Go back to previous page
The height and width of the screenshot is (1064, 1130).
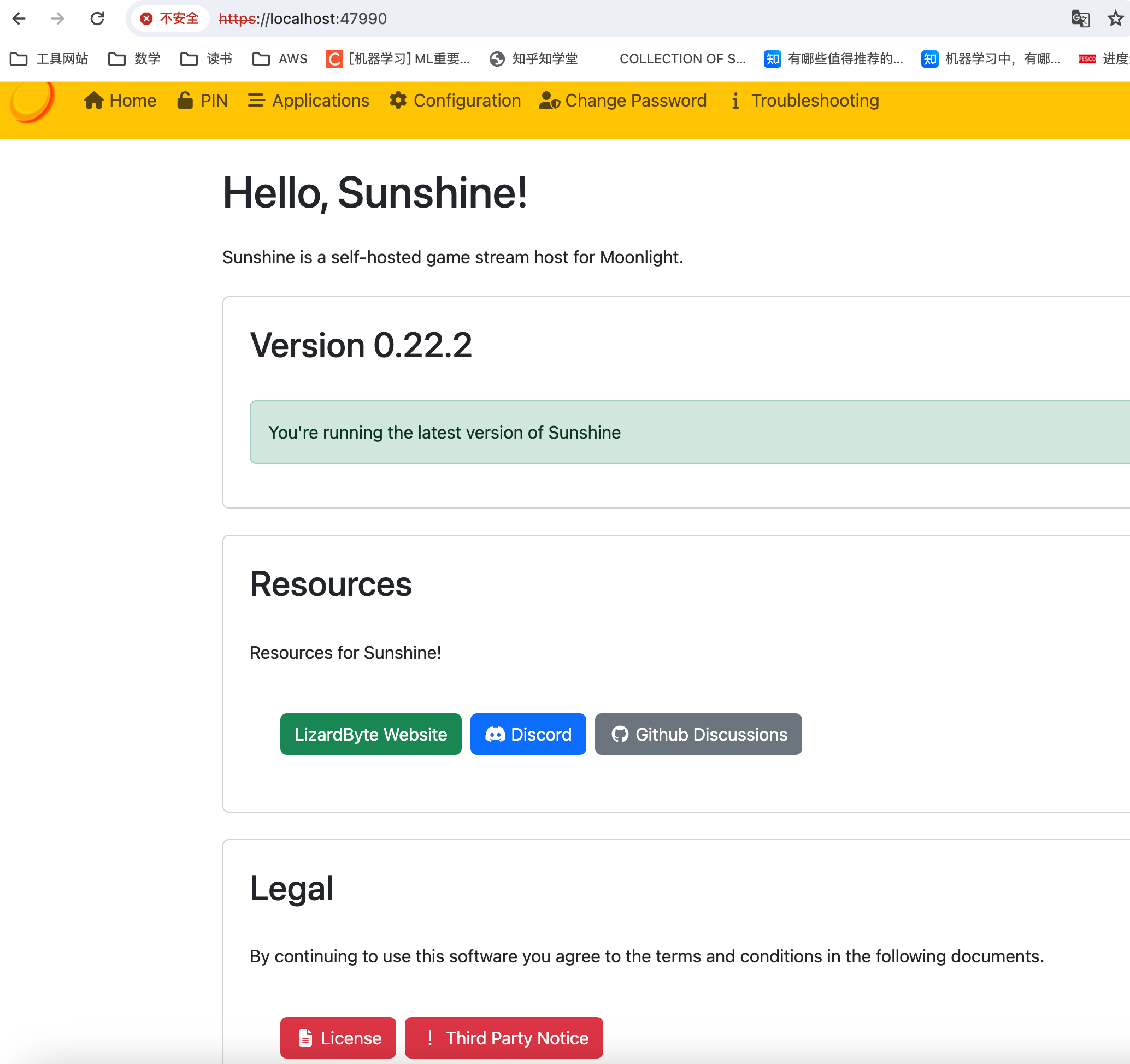[19, 19]
